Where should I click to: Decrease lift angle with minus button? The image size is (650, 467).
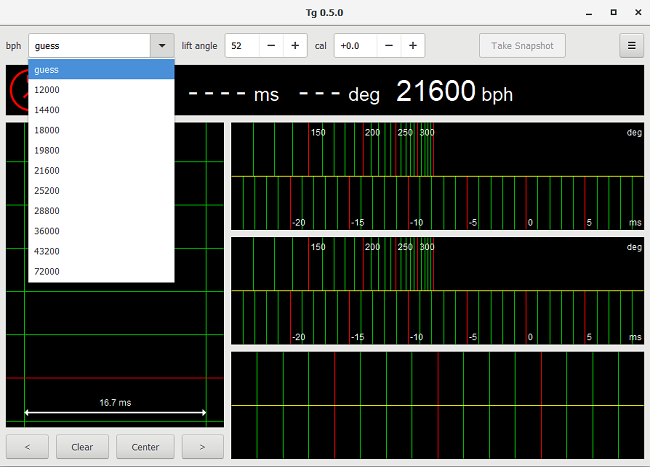271,46
